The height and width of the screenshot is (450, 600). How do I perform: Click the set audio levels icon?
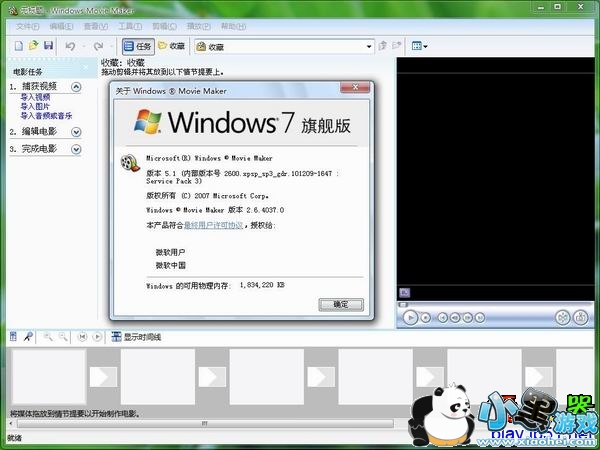coord(13,337)
